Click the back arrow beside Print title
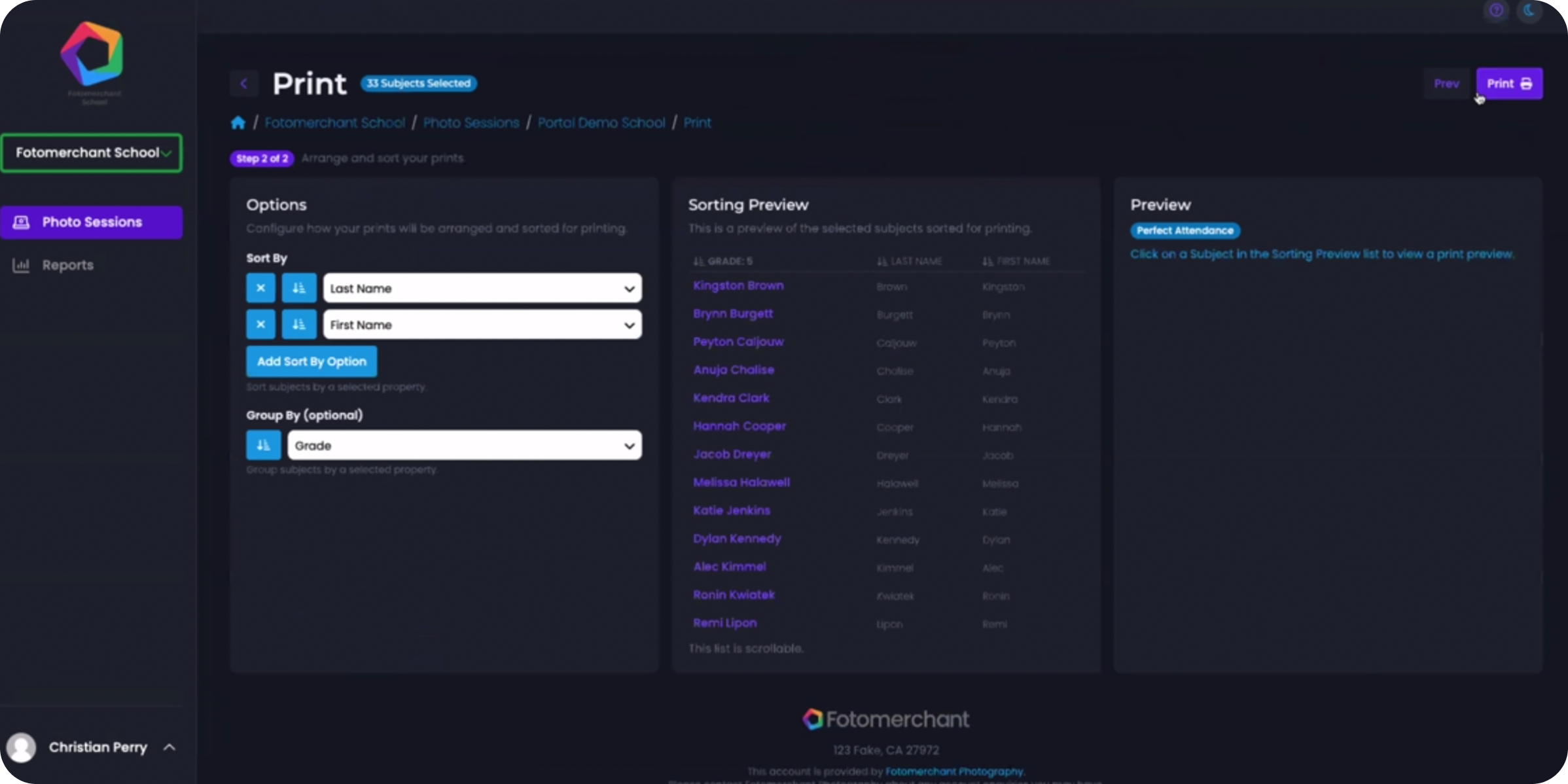 (x=244, y=84)
